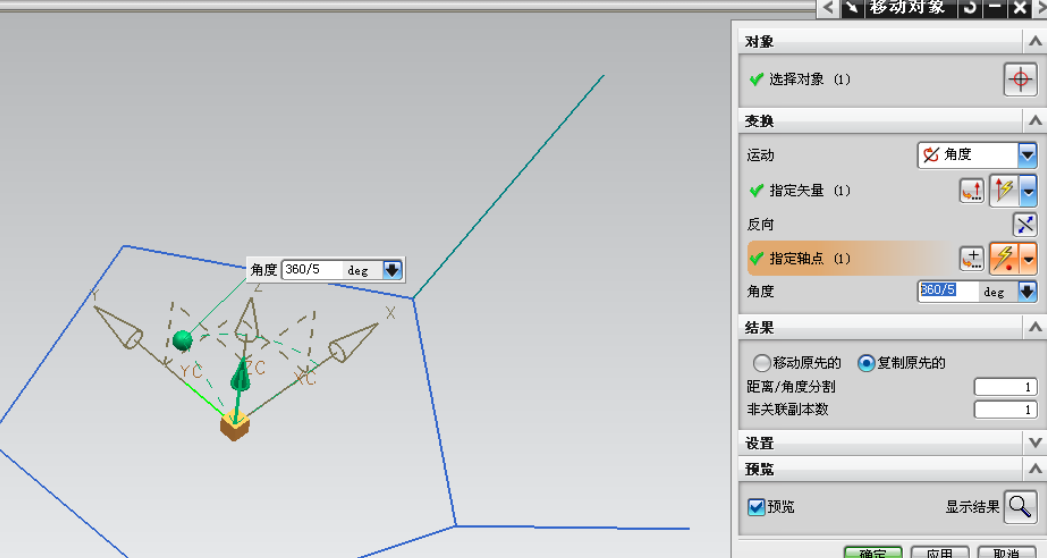Image resolution: width=1047 pixels, height=558 pixels.
Task: Click the 取消 button
Action: (1006, 553)
